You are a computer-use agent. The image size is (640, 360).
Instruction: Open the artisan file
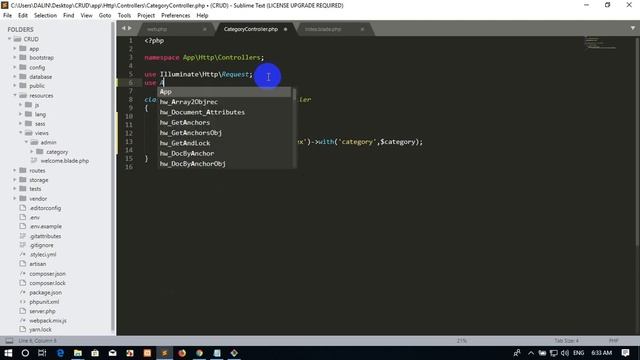(38, 264)
